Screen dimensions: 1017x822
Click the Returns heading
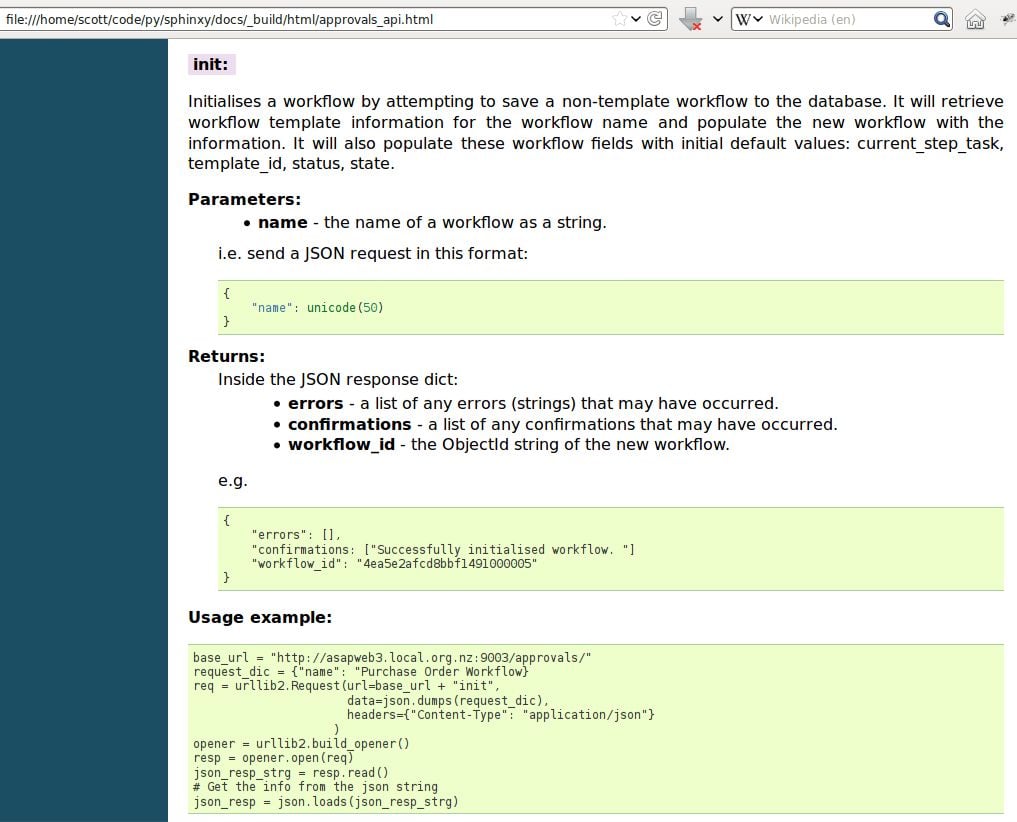(226, 356)
